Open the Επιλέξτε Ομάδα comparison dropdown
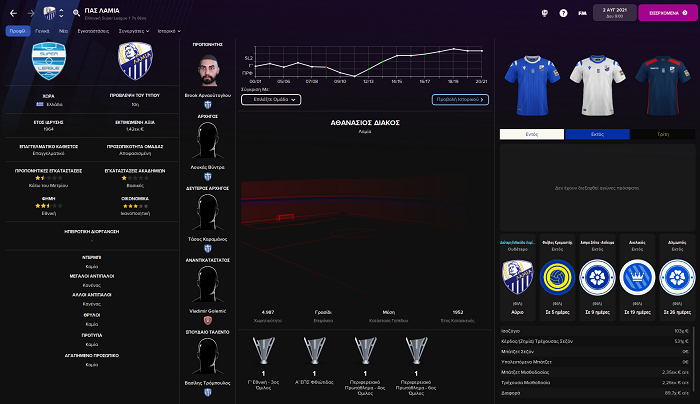This screenshot has width=700, height=404. point(271,100)
